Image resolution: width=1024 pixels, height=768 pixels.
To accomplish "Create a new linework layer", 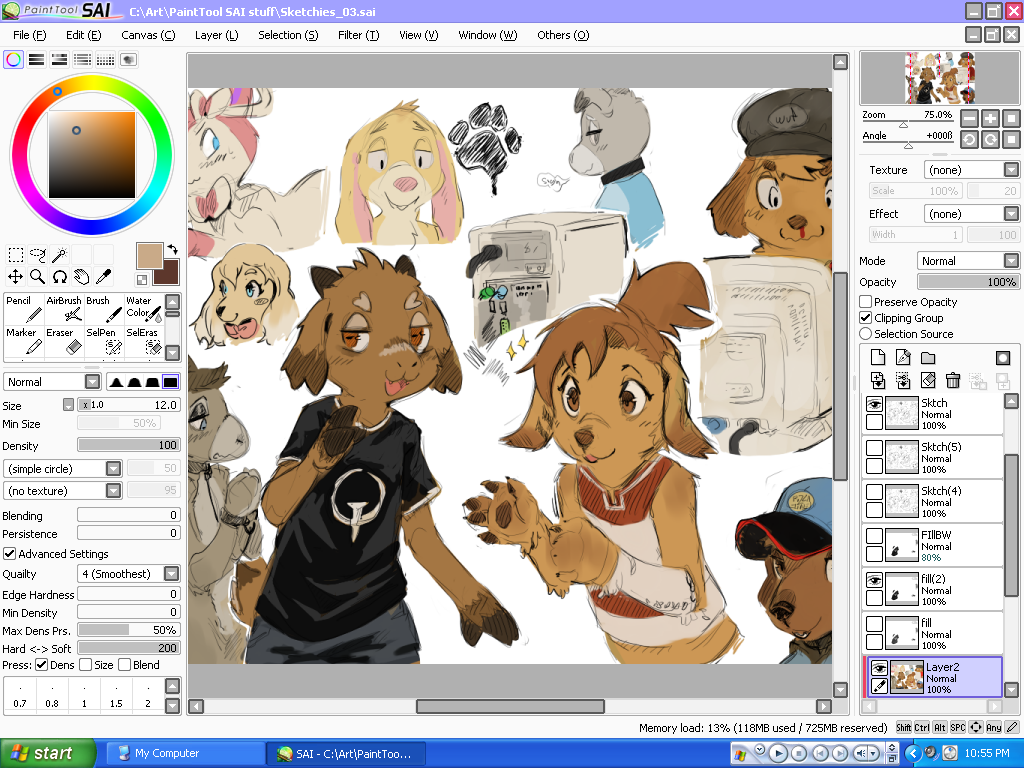I will click(903, 357).
